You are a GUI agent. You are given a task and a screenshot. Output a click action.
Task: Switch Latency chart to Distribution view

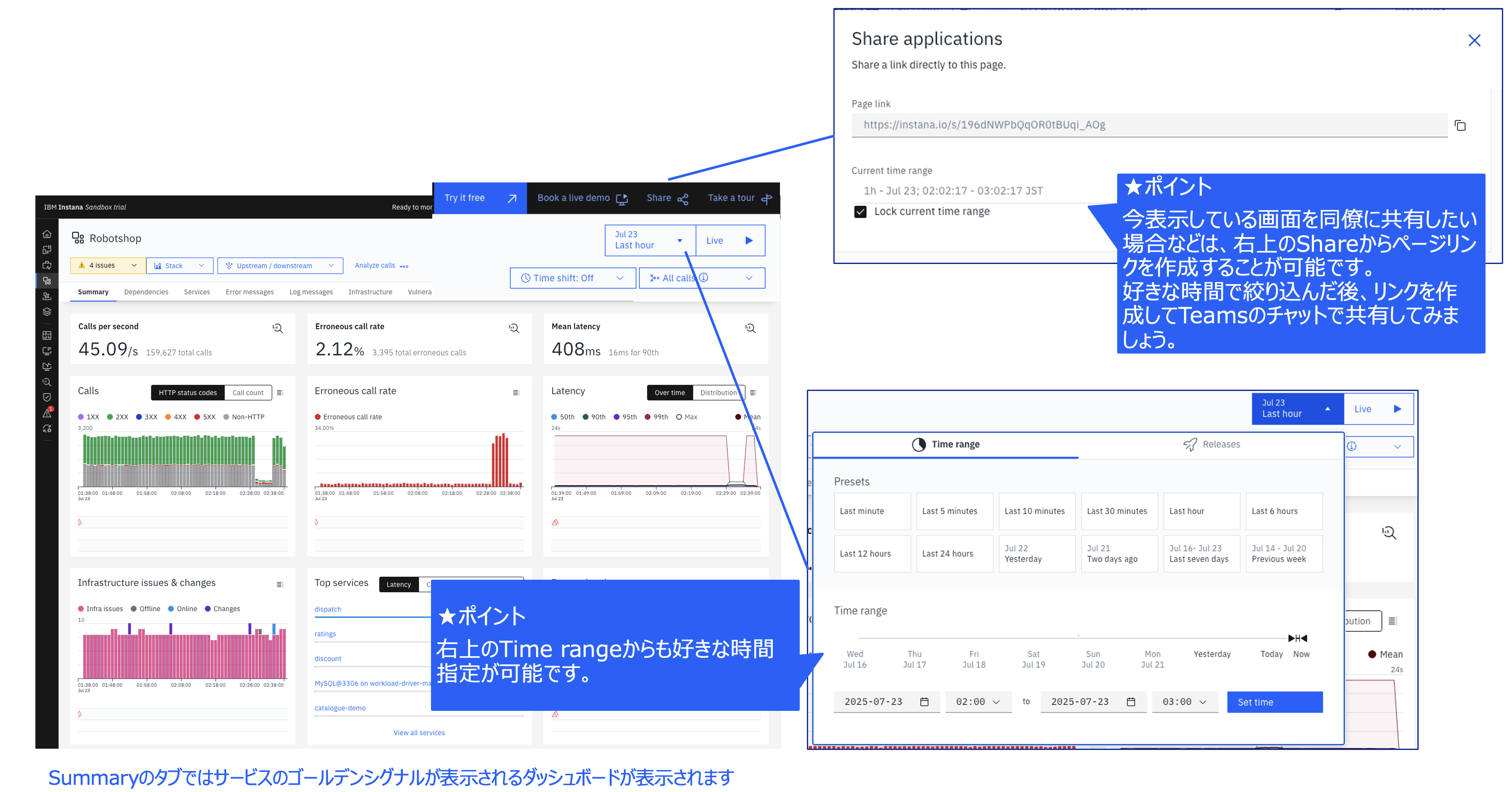click(x=717, y=393)
